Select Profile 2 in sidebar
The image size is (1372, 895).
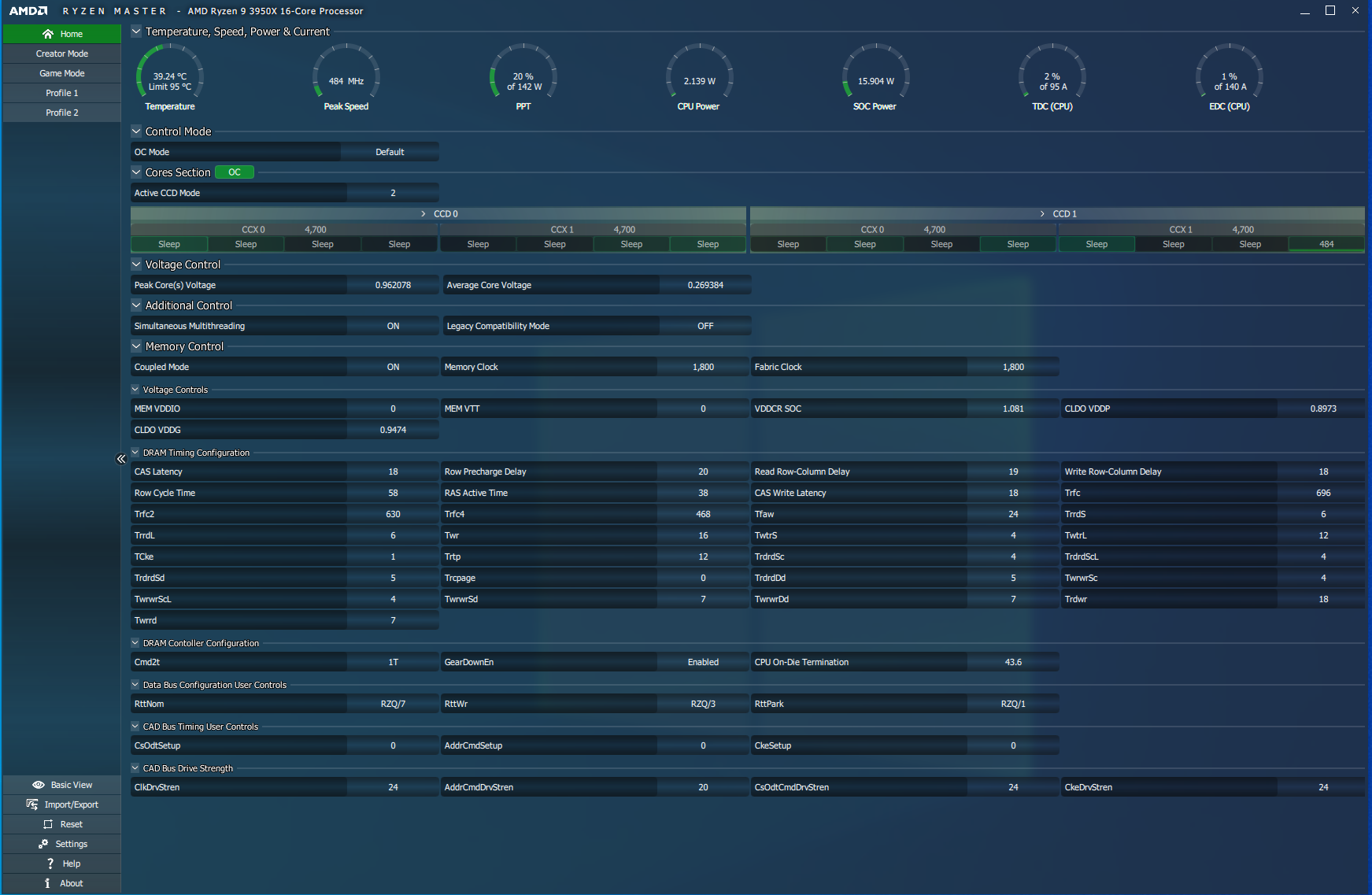coord(62,113)
